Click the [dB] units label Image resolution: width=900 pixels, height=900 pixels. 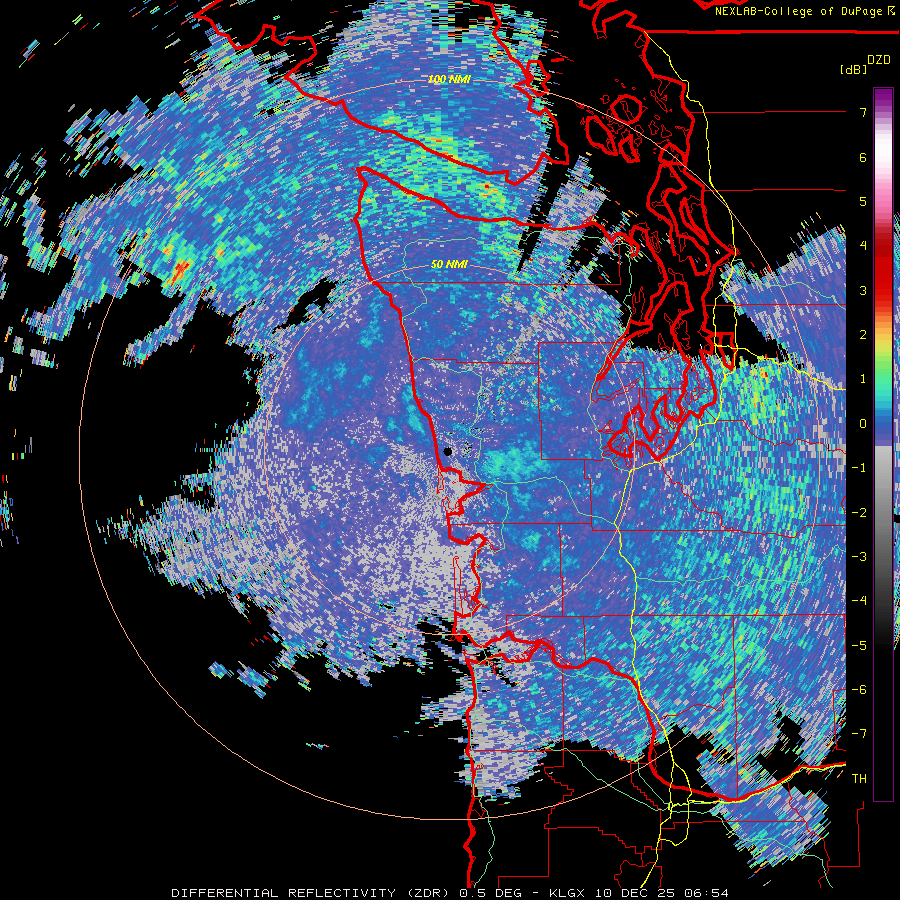click(853, 69)
